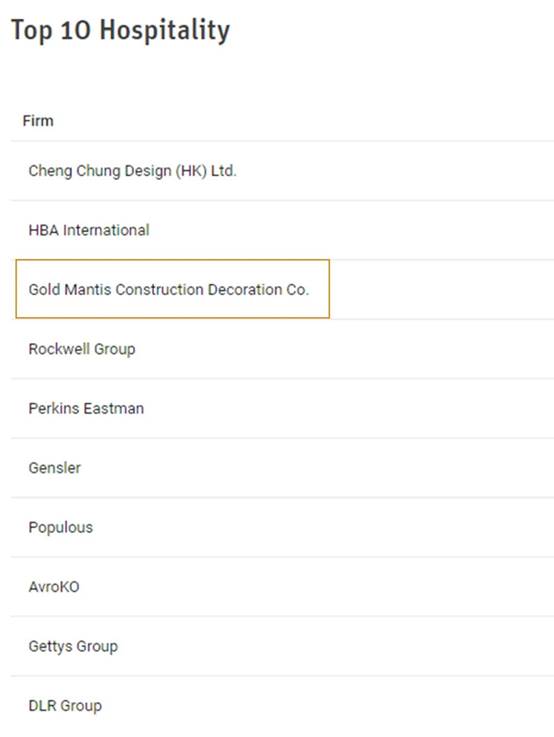Select Perkins Eastman firm name

86,408
